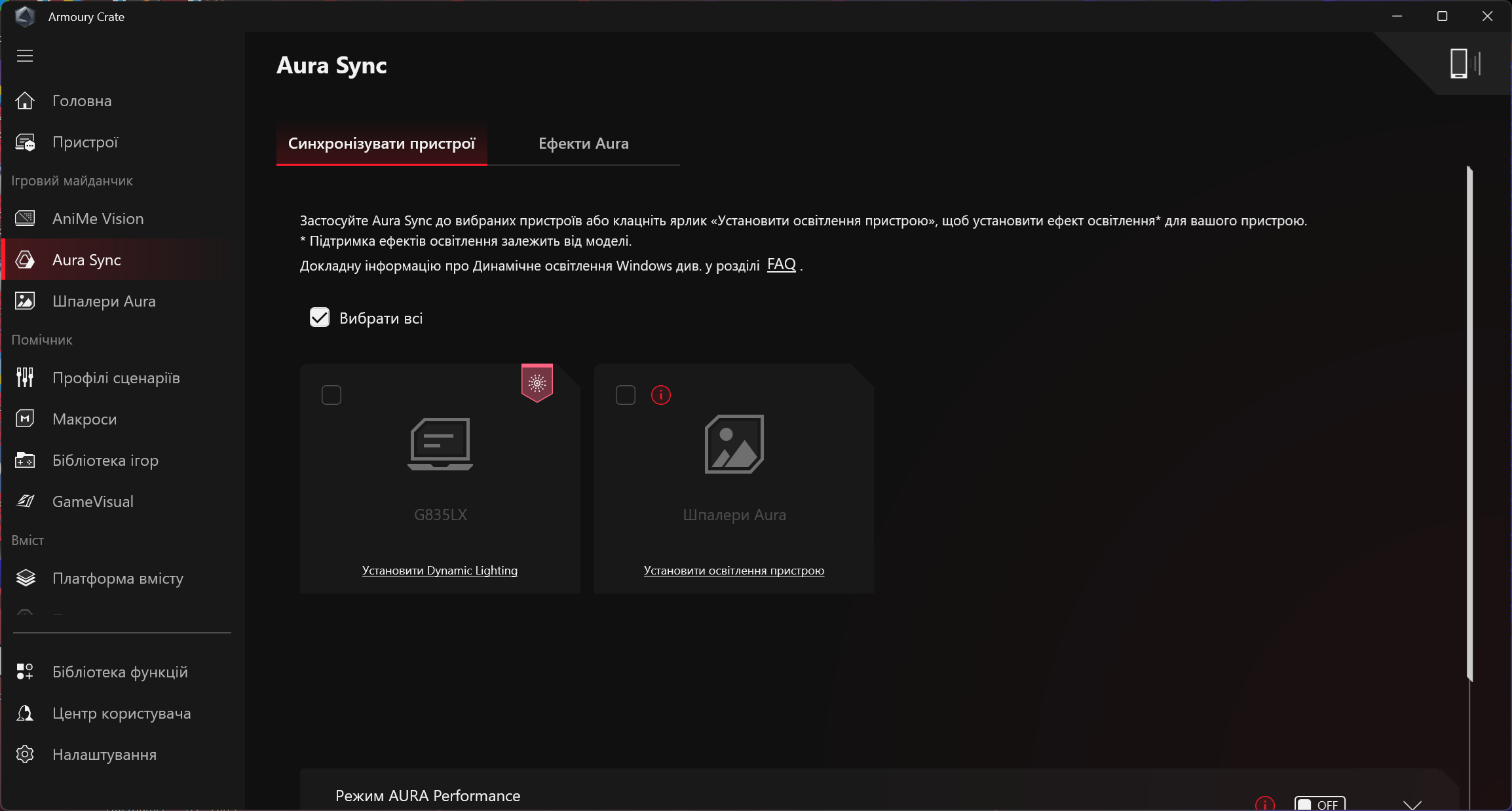The image size is (1512, 811).
Task: Click Установити освітлення пристрою link
Action: pos(734,571)
